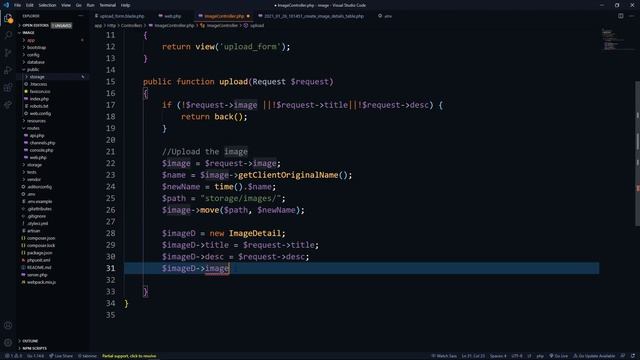The image size is (640, 360).
Task: Expand the storage folder inside public
Action: tap(52, 77)
